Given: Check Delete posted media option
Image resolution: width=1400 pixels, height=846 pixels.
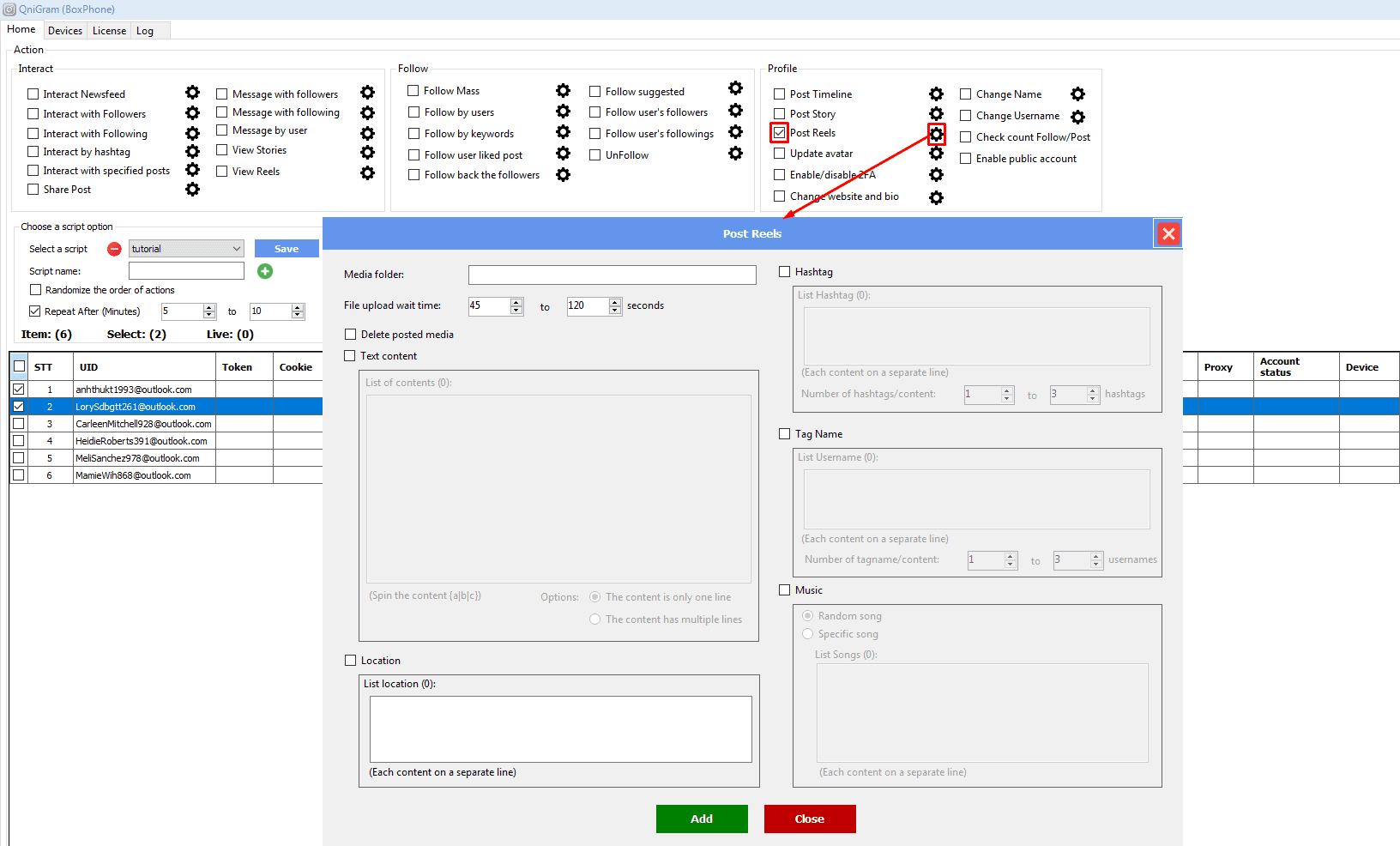Looking at the screenshot, I should pos(350,335).
